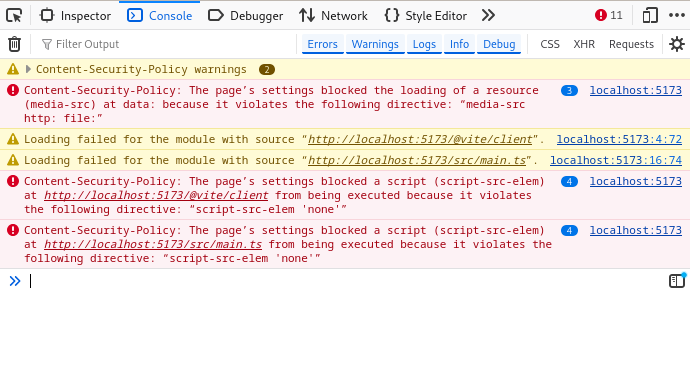
Task: Open the @vite/client URL in module warning
Action: click(x=420, y=139)
